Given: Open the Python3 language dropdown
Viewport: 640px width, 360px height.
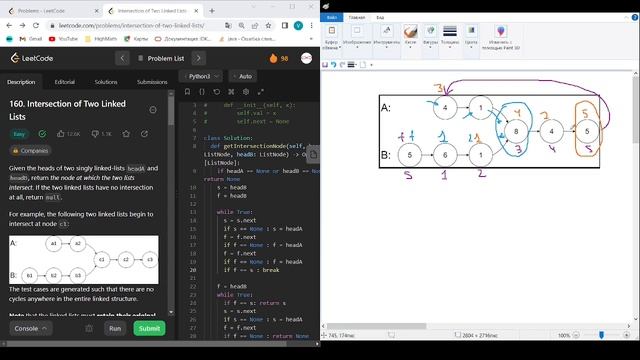Looking at the screenshot, I should click(x=202, y=76).
